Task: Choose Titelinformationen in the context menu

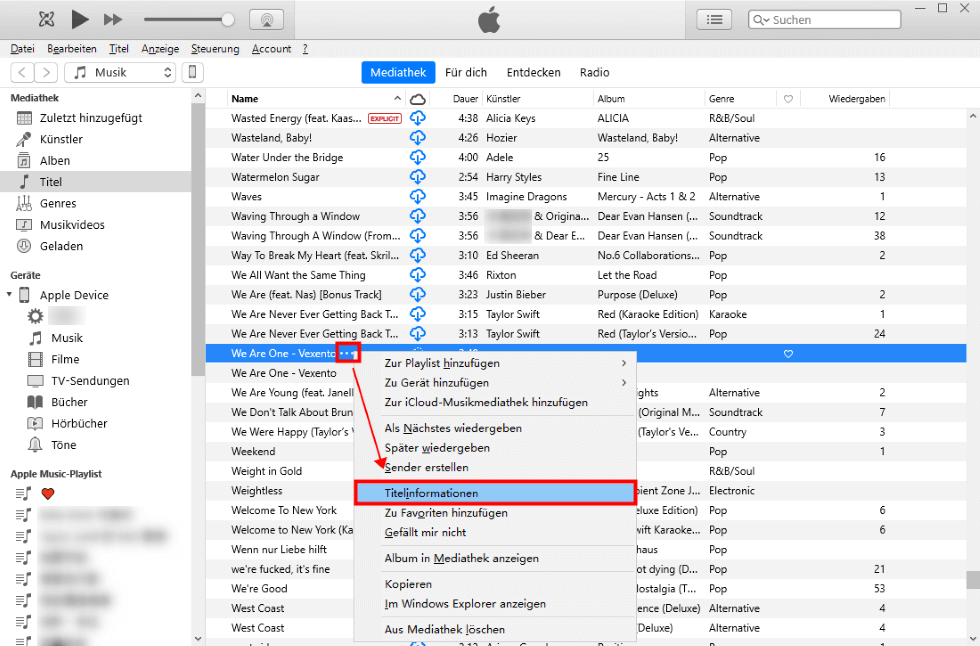Action: [495, 493]
